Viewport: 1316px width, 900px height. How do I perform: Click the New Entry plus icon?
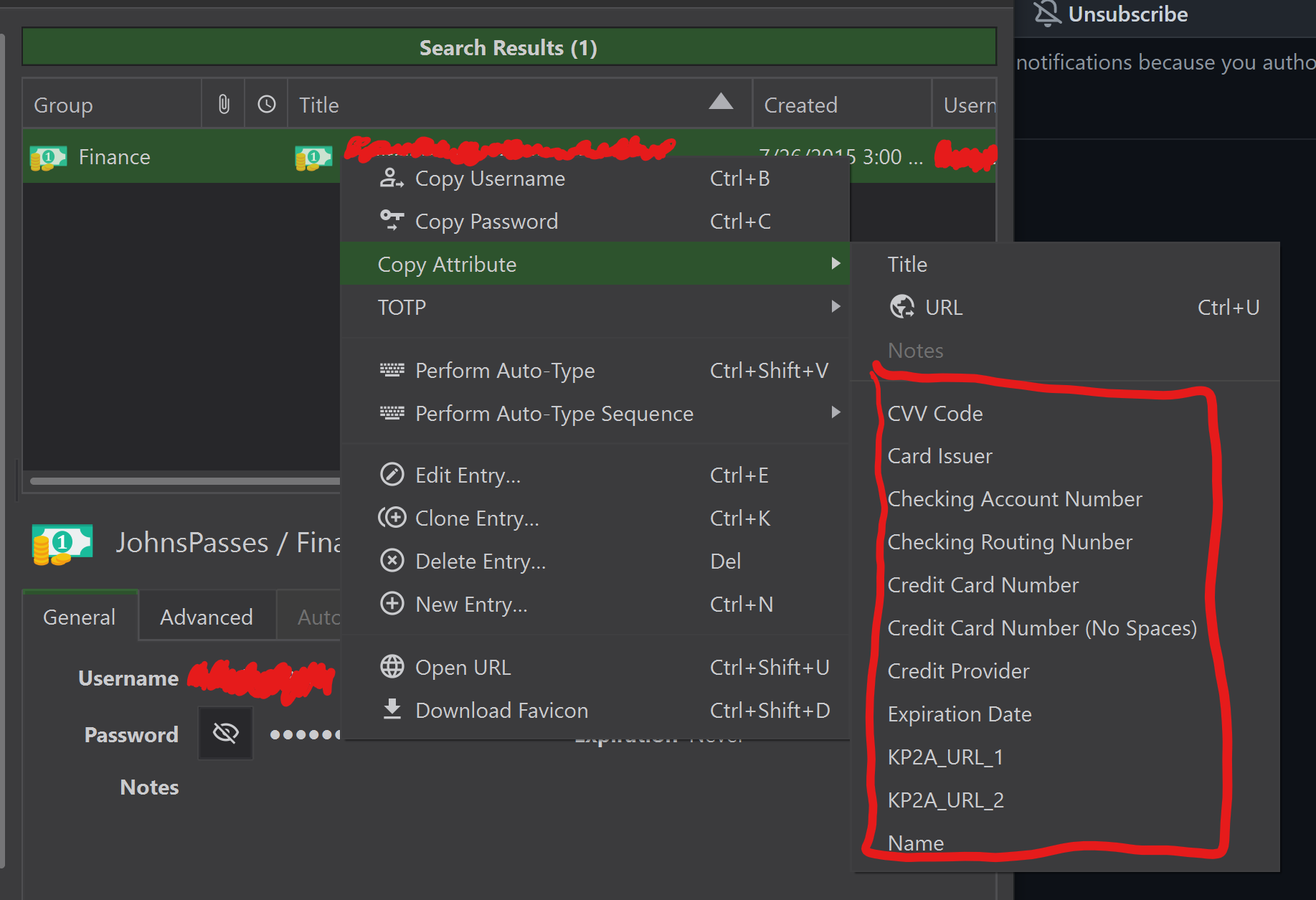pyautogui.click(x=392, y=604)
